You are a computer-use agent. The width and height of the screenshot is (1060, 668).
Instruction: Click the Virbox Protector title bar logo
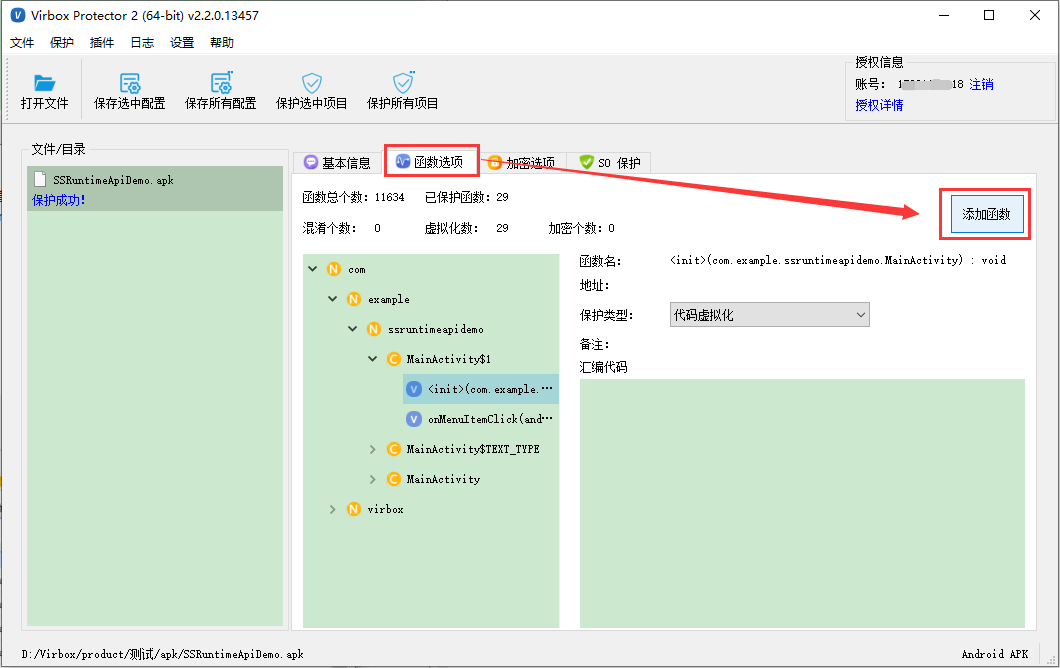(18, 15)
